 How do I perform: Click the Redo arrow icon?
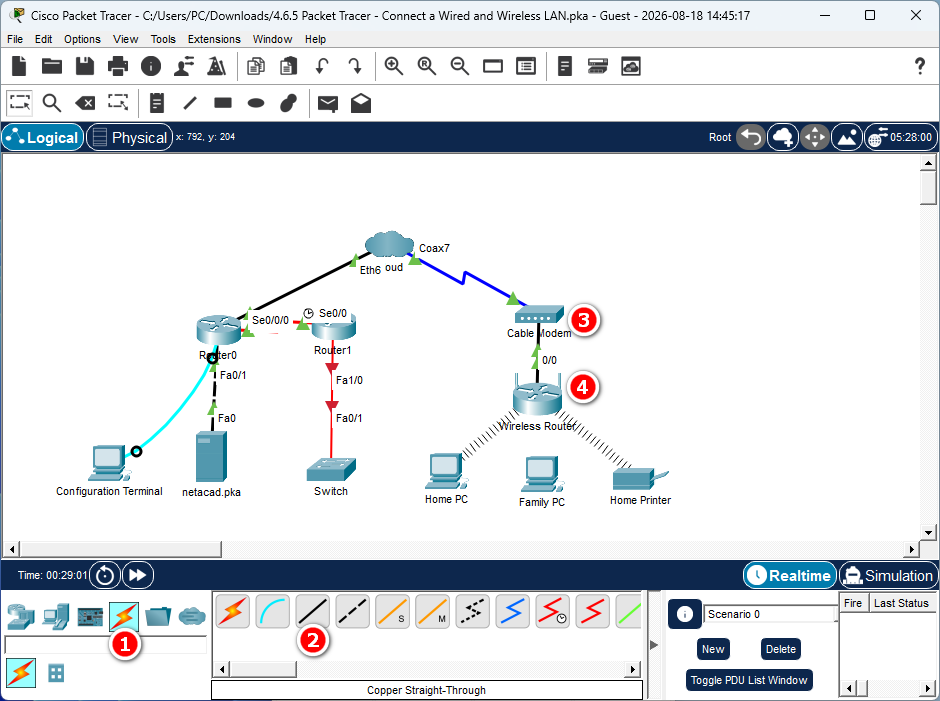point(355,66)
